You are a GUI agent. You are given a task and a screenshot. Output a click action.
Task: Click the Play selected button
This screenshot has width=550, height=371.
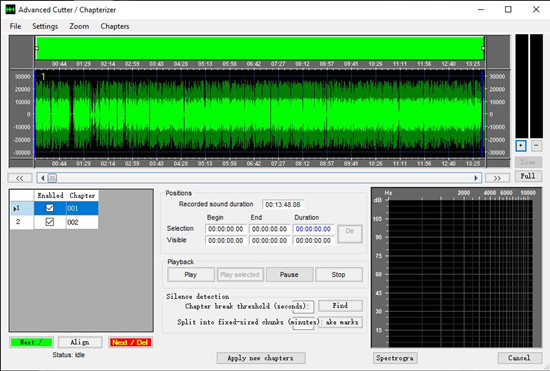coord(240,275)
